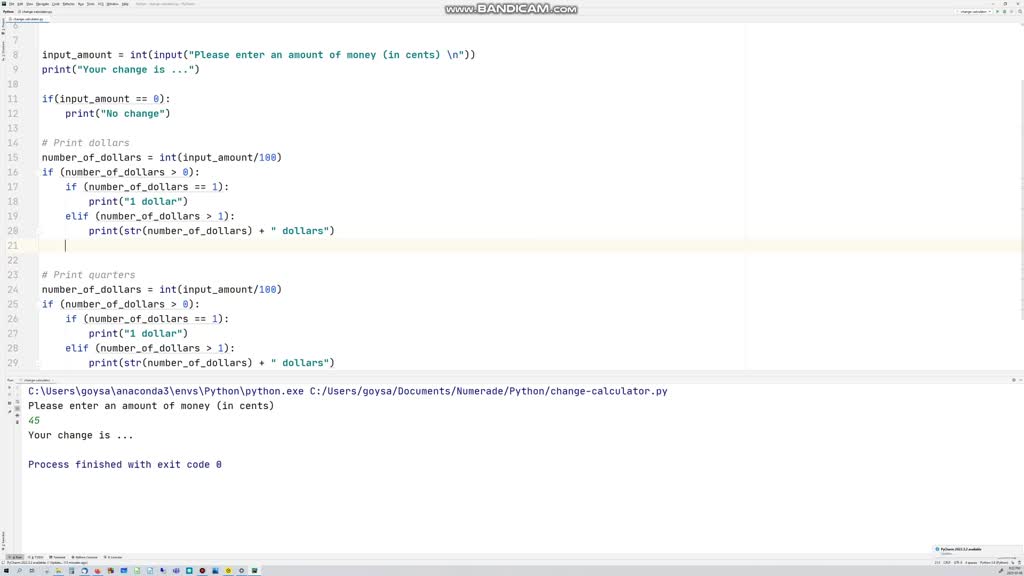Open Task View from the taskbar

[x=31, y=571]
